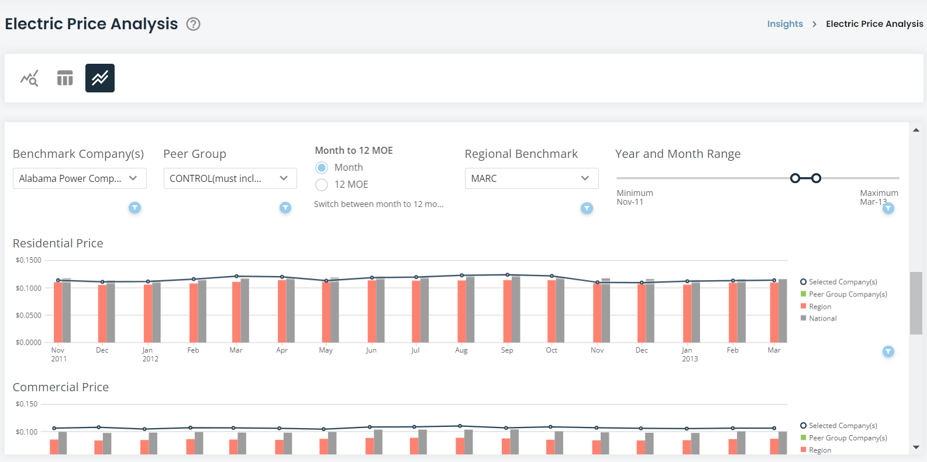The height and width of the screenshot is (462, 927).
Task: Click the scrollbar down arrow
Action: [916, 447]
